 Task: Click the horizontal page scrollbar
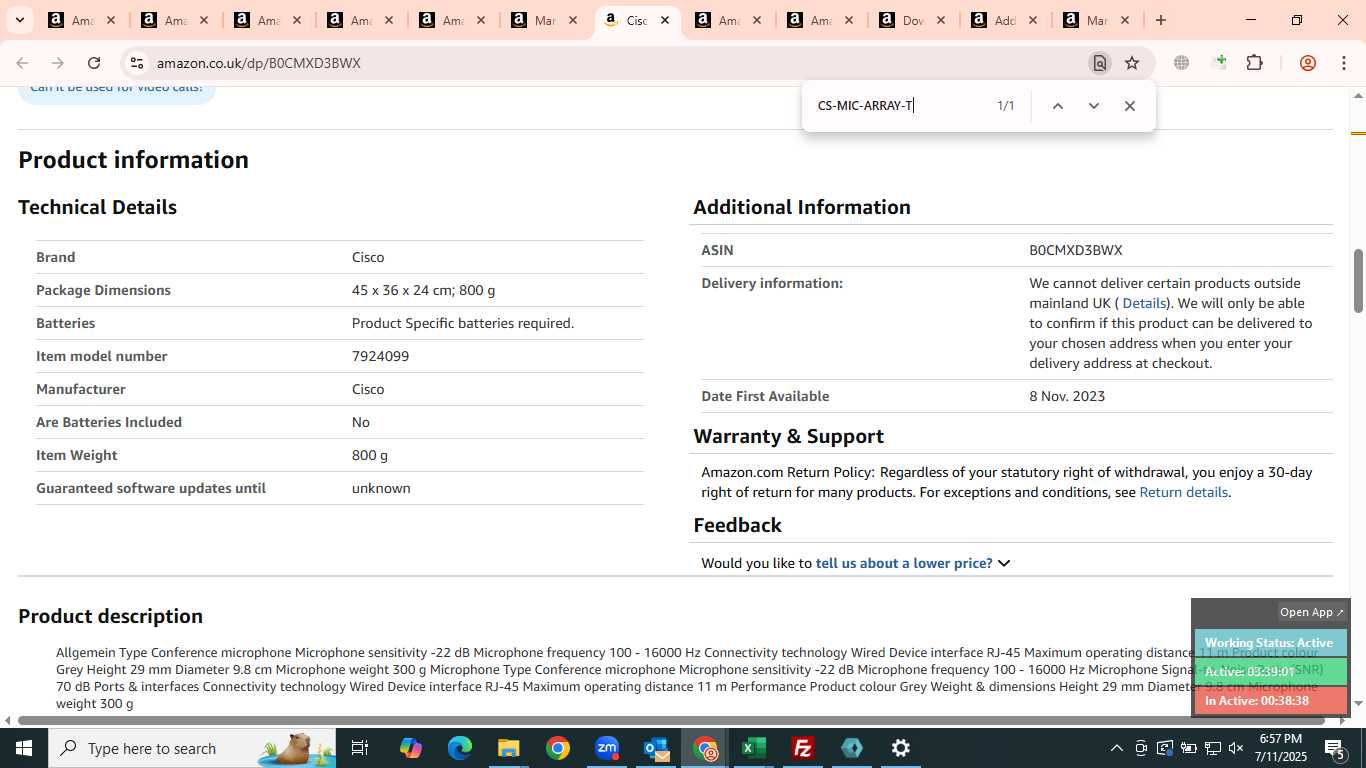click(x=671, y=720)
